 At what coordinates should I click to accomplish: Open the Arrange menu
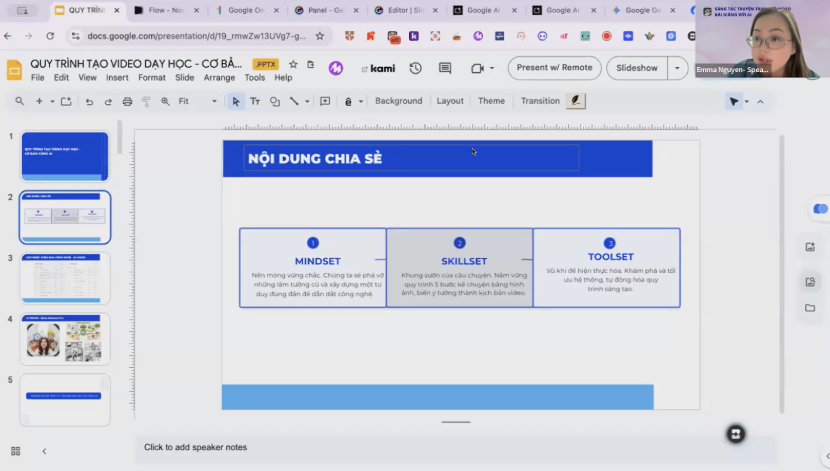(219, 78)
